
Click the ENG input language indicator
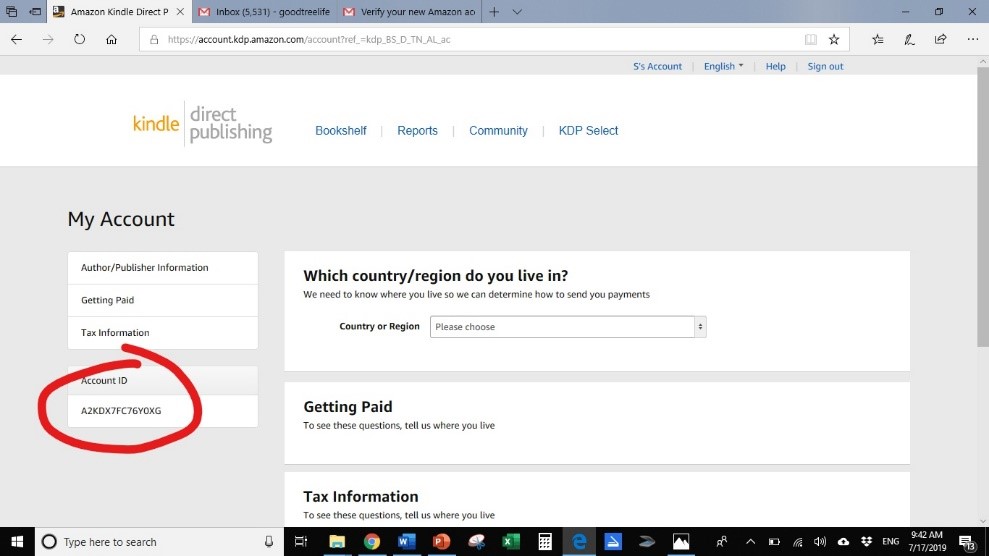pos(890,542)
